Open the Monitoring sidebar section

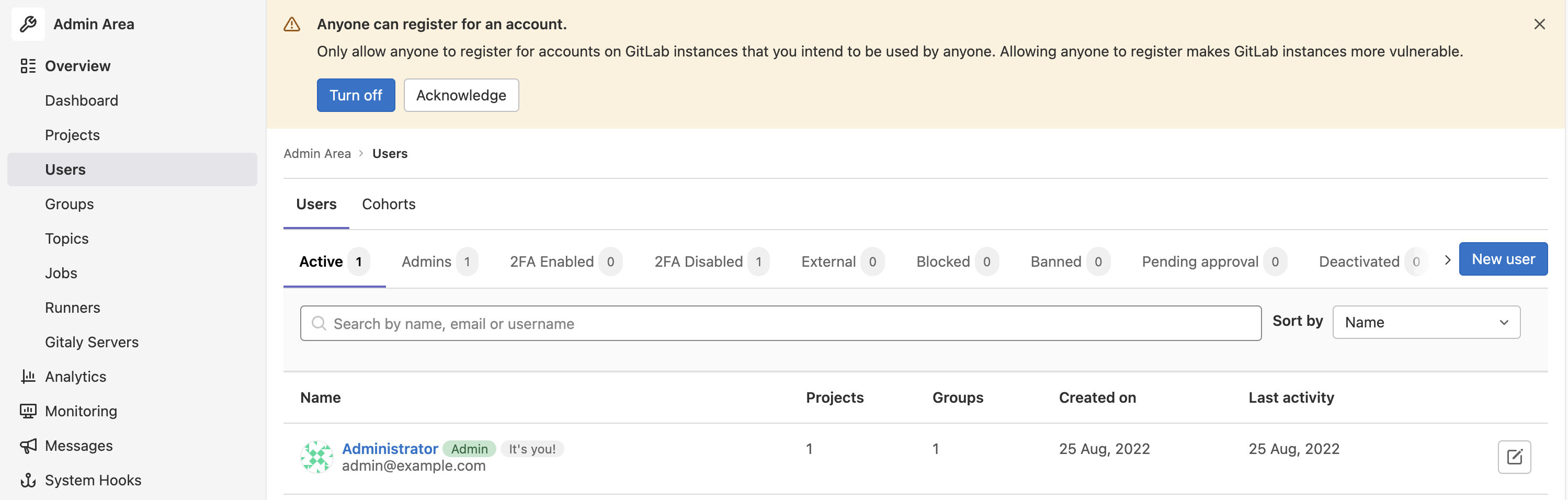pos(132,411)
